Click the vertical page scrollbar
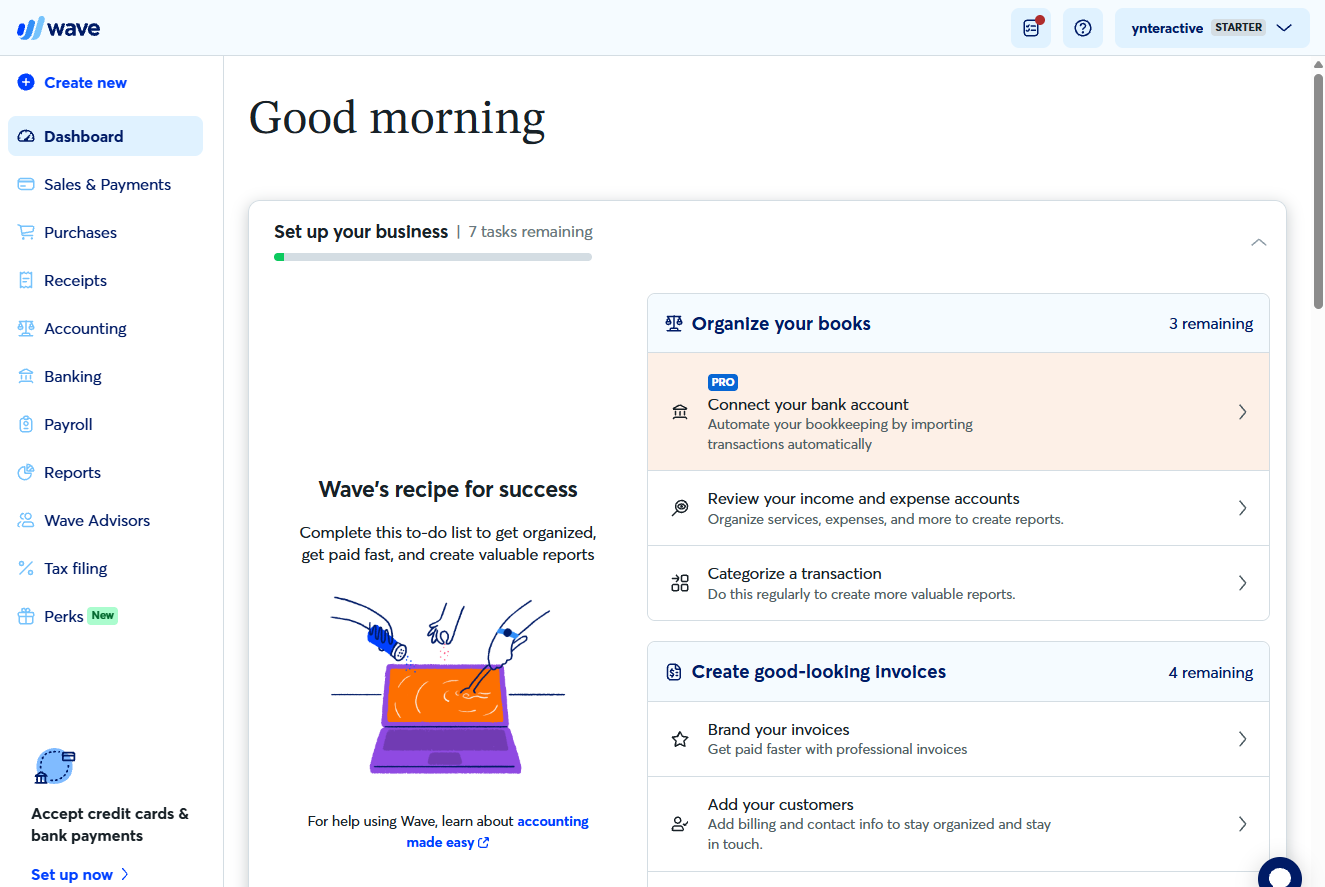 click(x=1318, y=190)
